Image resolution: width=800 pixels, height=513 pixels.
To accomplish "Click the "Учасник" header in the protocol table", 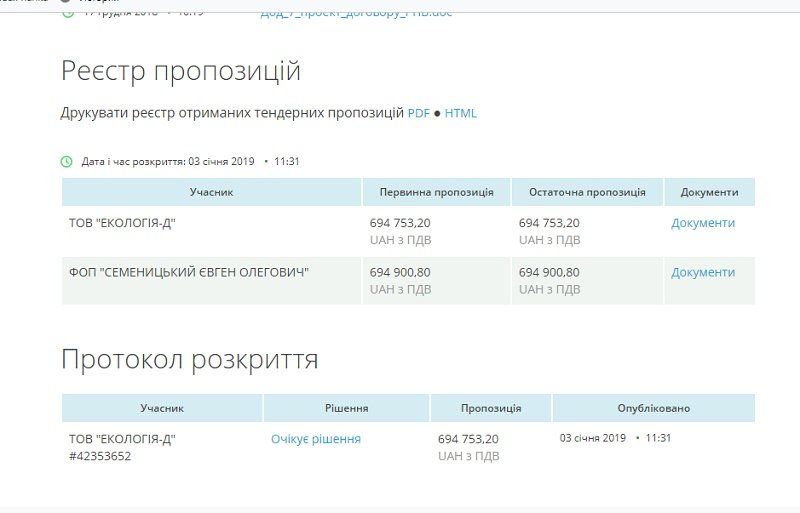I will (x=162, y=408).
